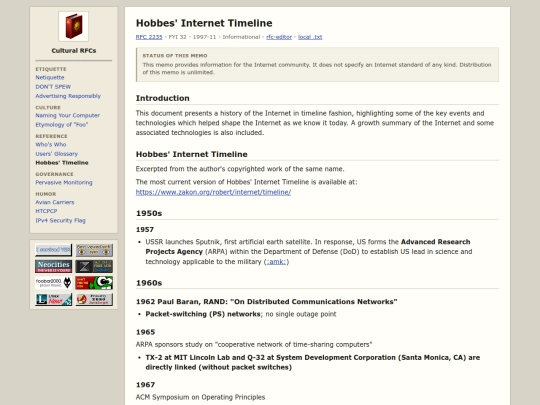
Task: Click the Packet-switching (PS) networks text
Action: tap(203, 314)
